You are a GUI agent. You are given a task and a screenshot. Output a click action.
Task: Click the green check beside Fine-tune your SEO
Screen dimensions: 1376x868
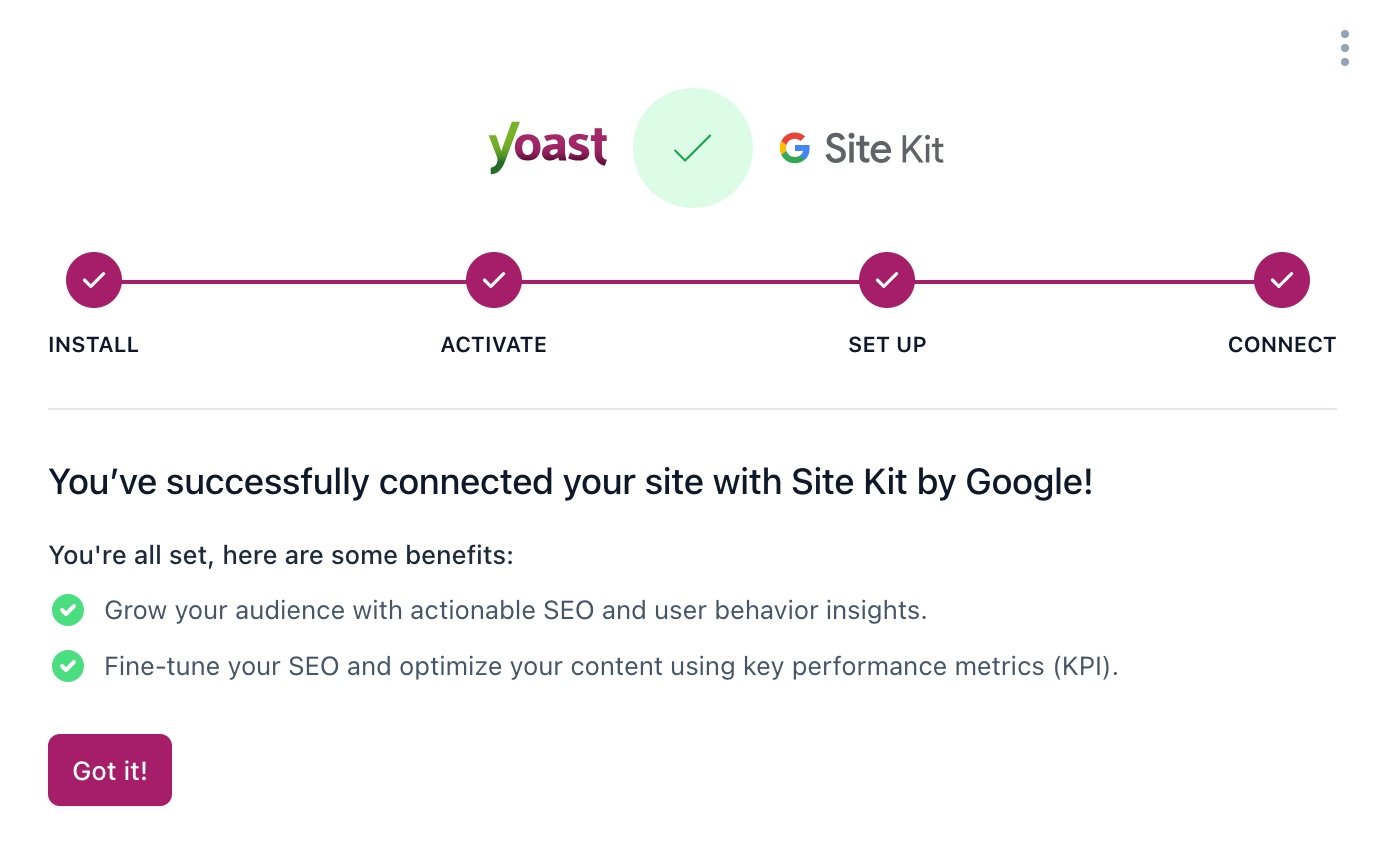coord(68,666)
